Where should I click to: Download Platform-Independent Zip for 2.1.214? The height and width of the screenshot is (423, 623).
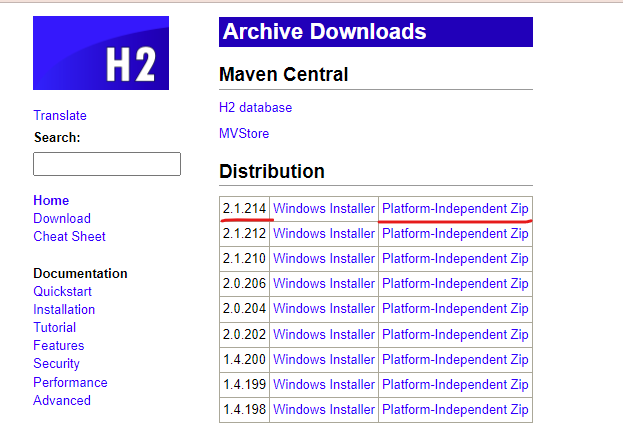click(455, 208)
